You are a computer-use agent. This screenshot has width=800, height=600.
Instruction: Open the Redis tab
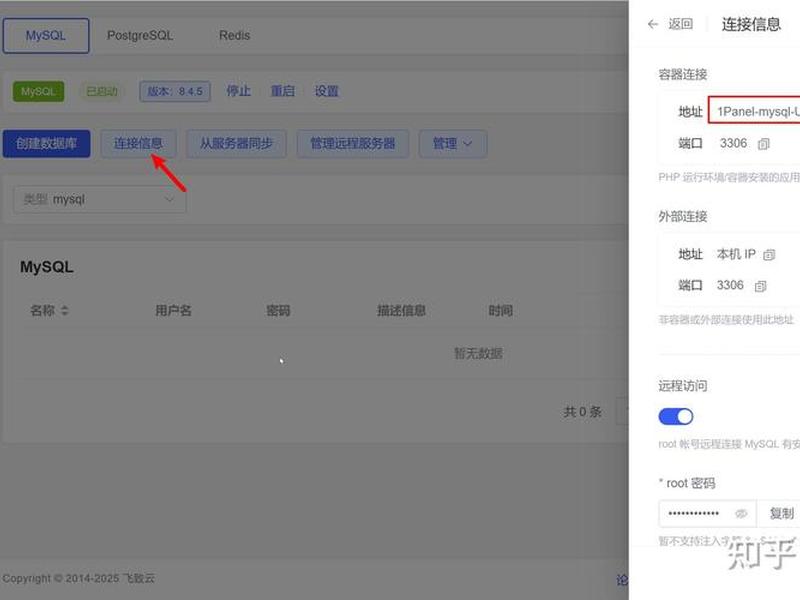234,36
